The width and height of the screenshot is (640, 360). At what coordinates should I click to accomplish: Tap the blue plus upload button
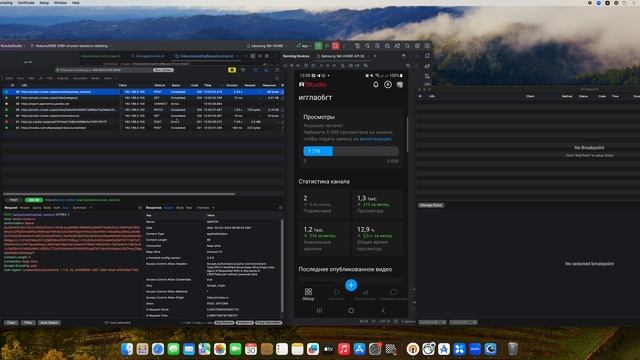[x=351, y=285]
